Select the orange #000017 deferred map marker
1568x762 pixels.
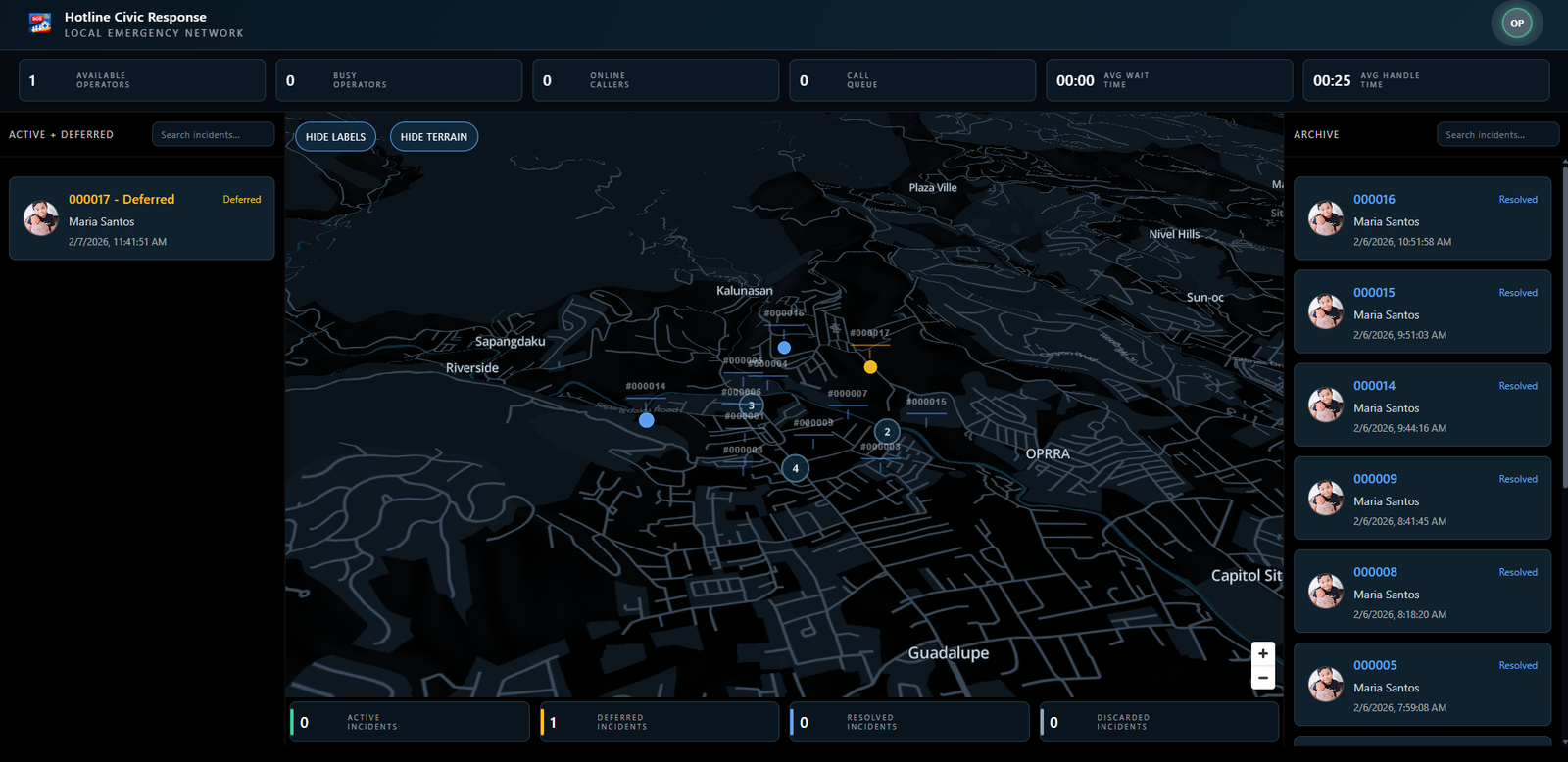(x=870, y=367)
